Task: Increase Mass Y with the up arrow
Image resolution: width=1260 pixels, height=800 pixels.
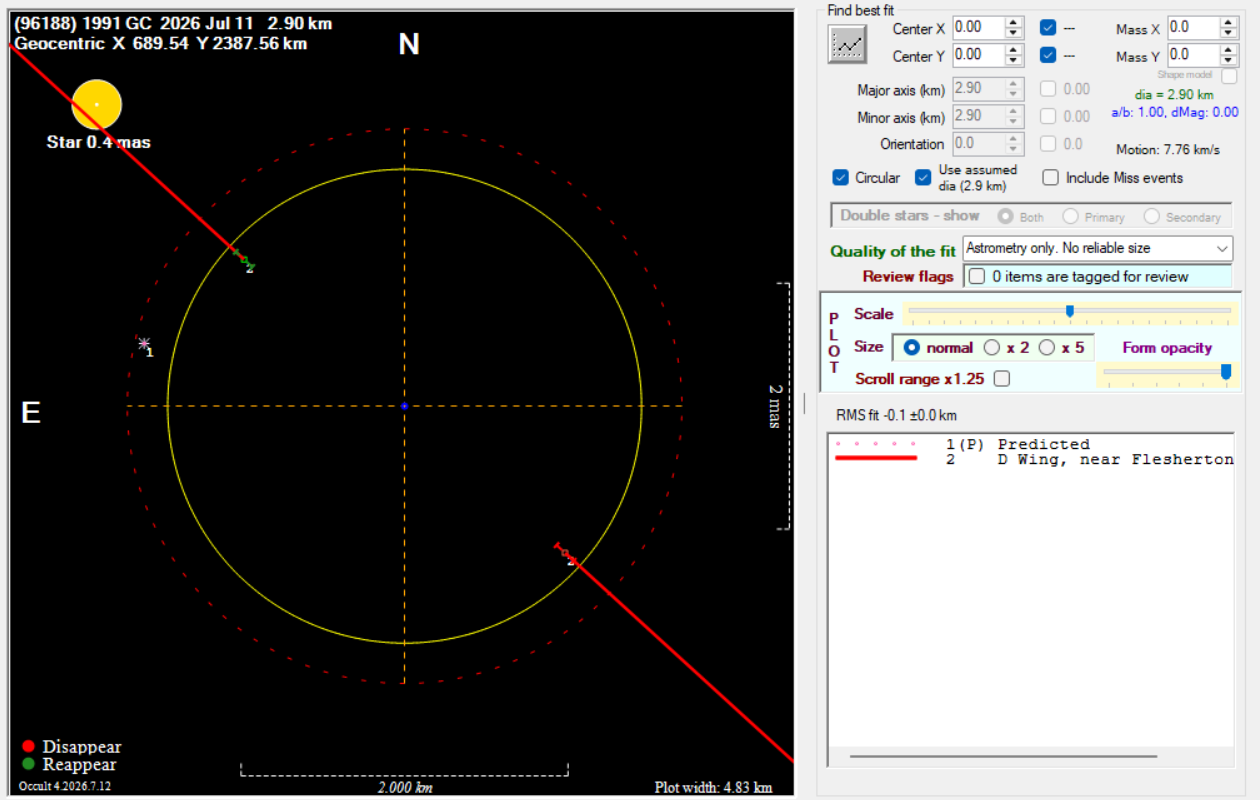Action: [x=1229, y=50]
